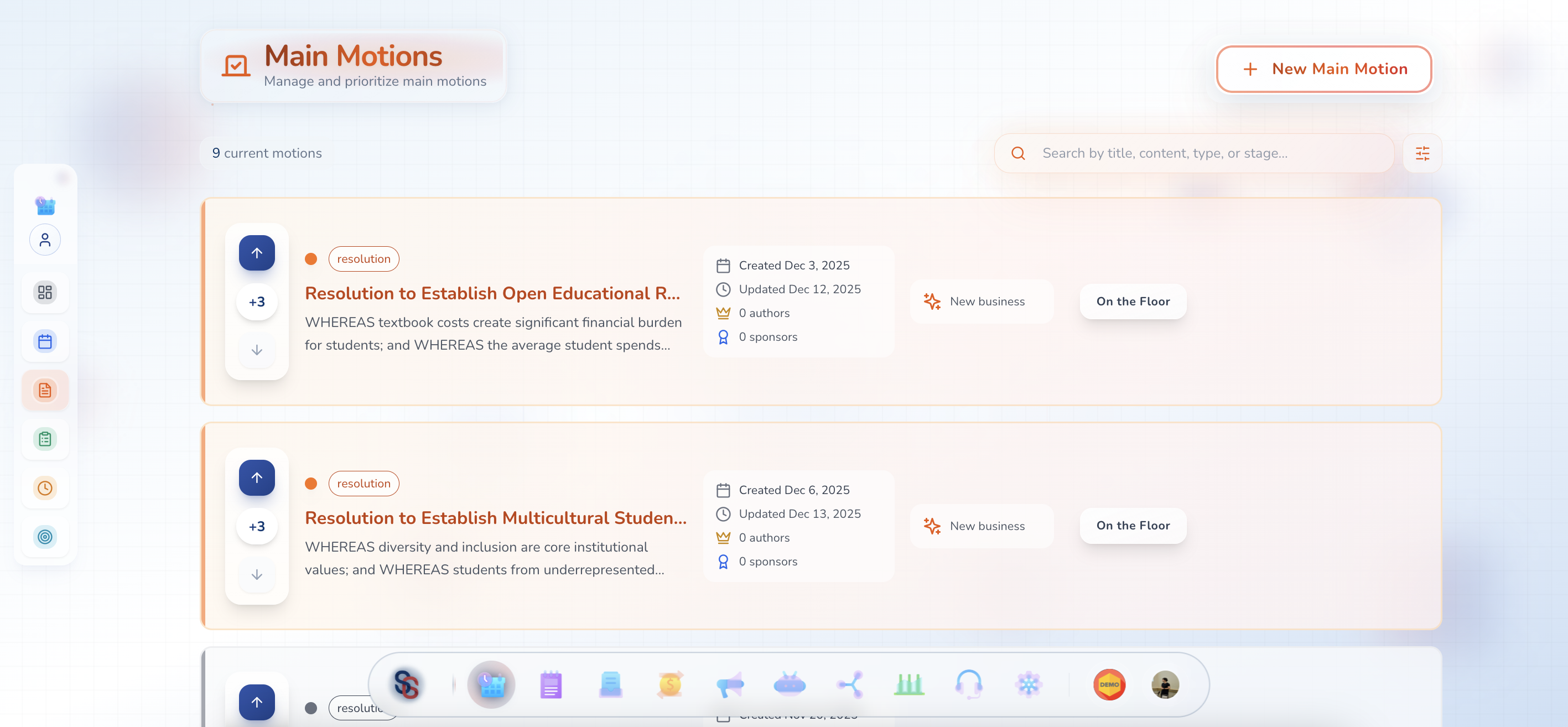Click the New Main Motion button
This screenshot has height=727, width=1568.
[1323, 69]
